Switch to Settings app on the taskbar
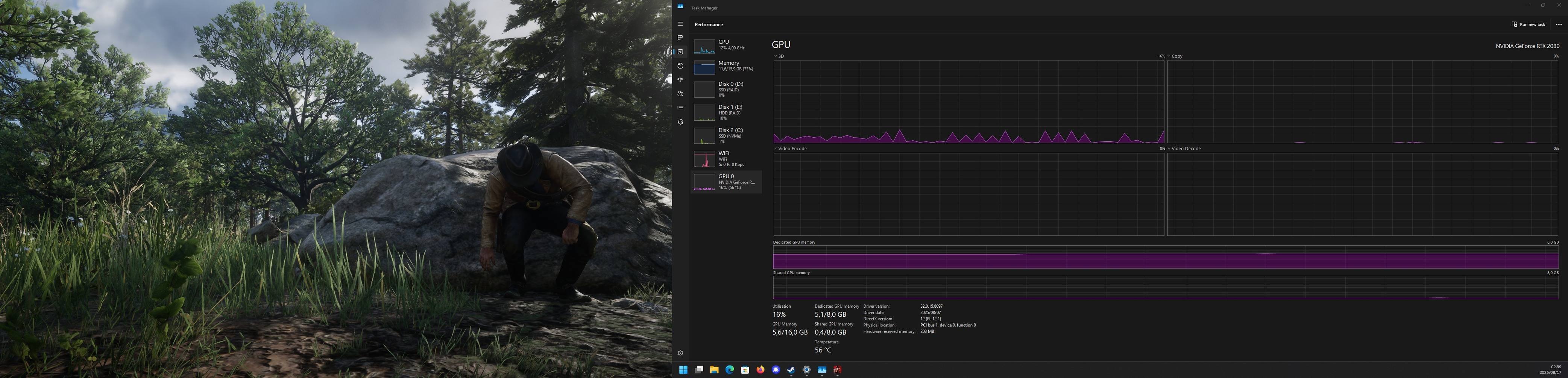Screen dimensions: 1568x378 pyautogui.click(x=806, y=369)
